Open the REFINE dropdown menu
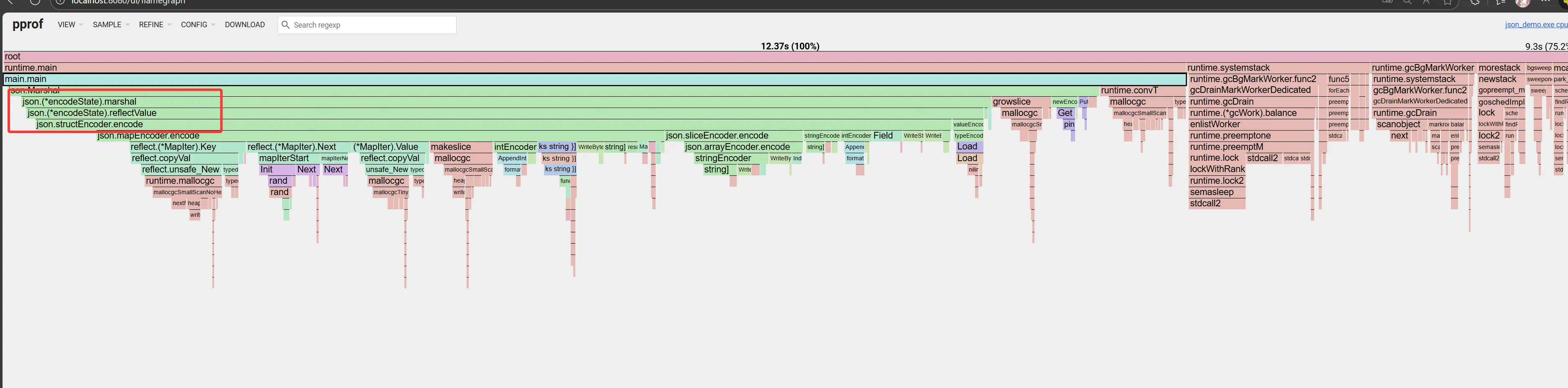This screenshot has width=1568, height=388. [x=155, y=25]
